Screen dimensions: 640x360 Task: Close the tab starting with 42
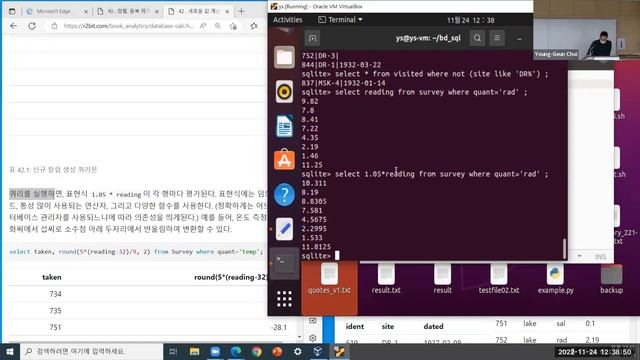click(x=227, y=11)
